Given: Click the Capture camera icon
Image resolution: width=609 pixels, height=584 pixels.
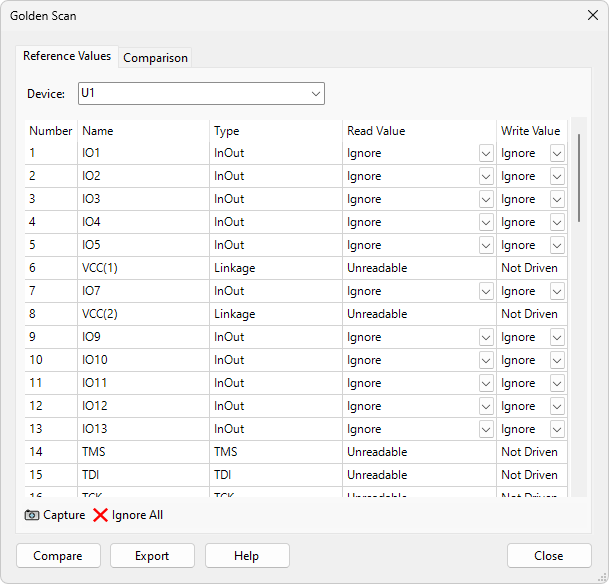Looking at the screenshot, I should [x=32, y=515].
